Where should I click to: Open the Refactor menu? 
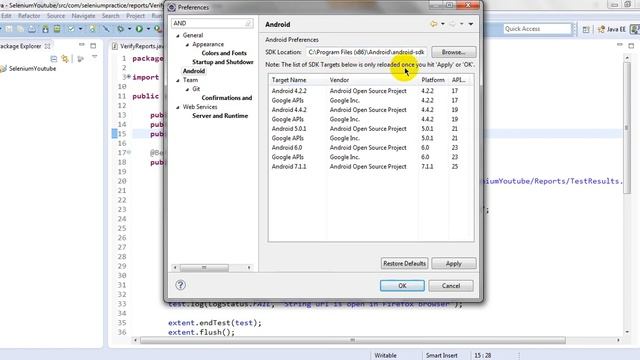click(x=29, y=16)
